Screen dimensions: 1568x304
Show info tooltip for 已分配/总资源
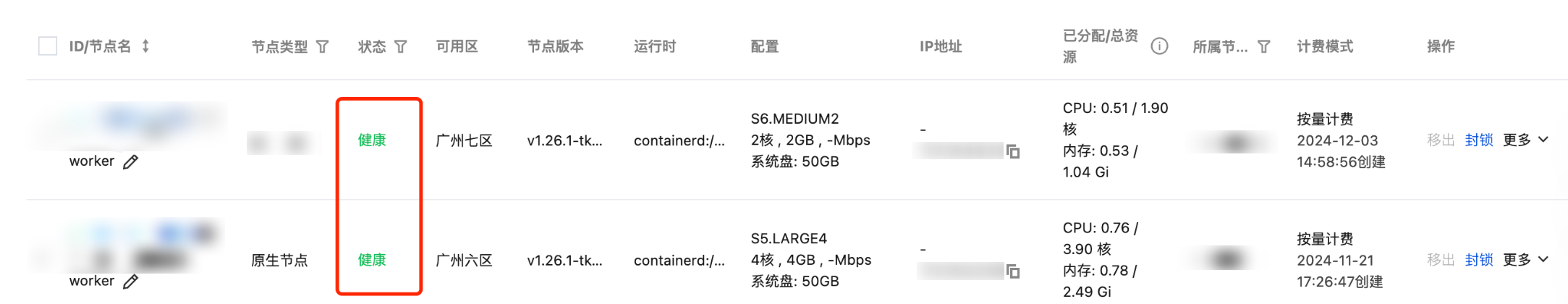(1159, 46)
